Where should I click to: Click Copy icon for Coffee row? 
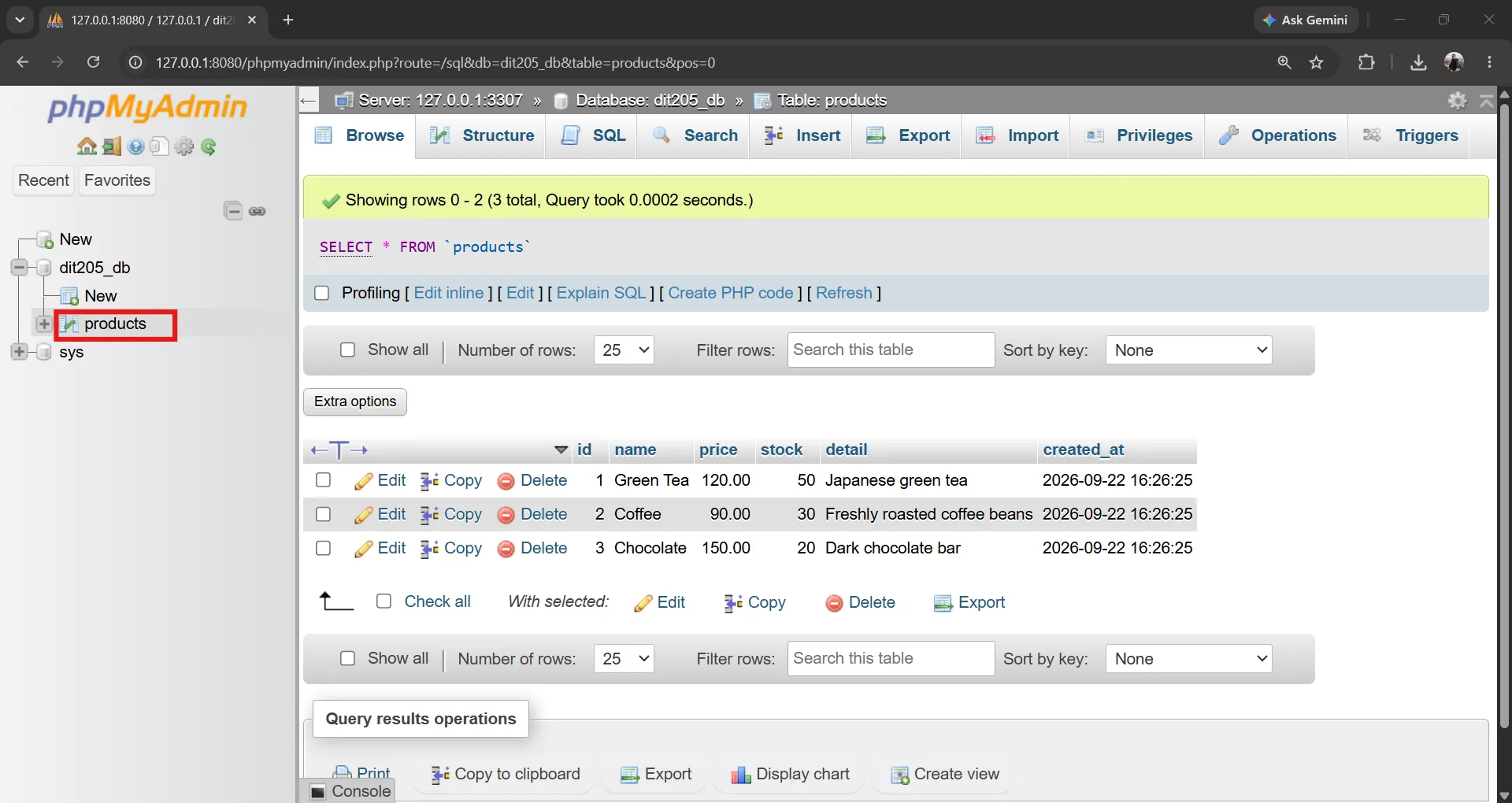(x=429, y=515)
